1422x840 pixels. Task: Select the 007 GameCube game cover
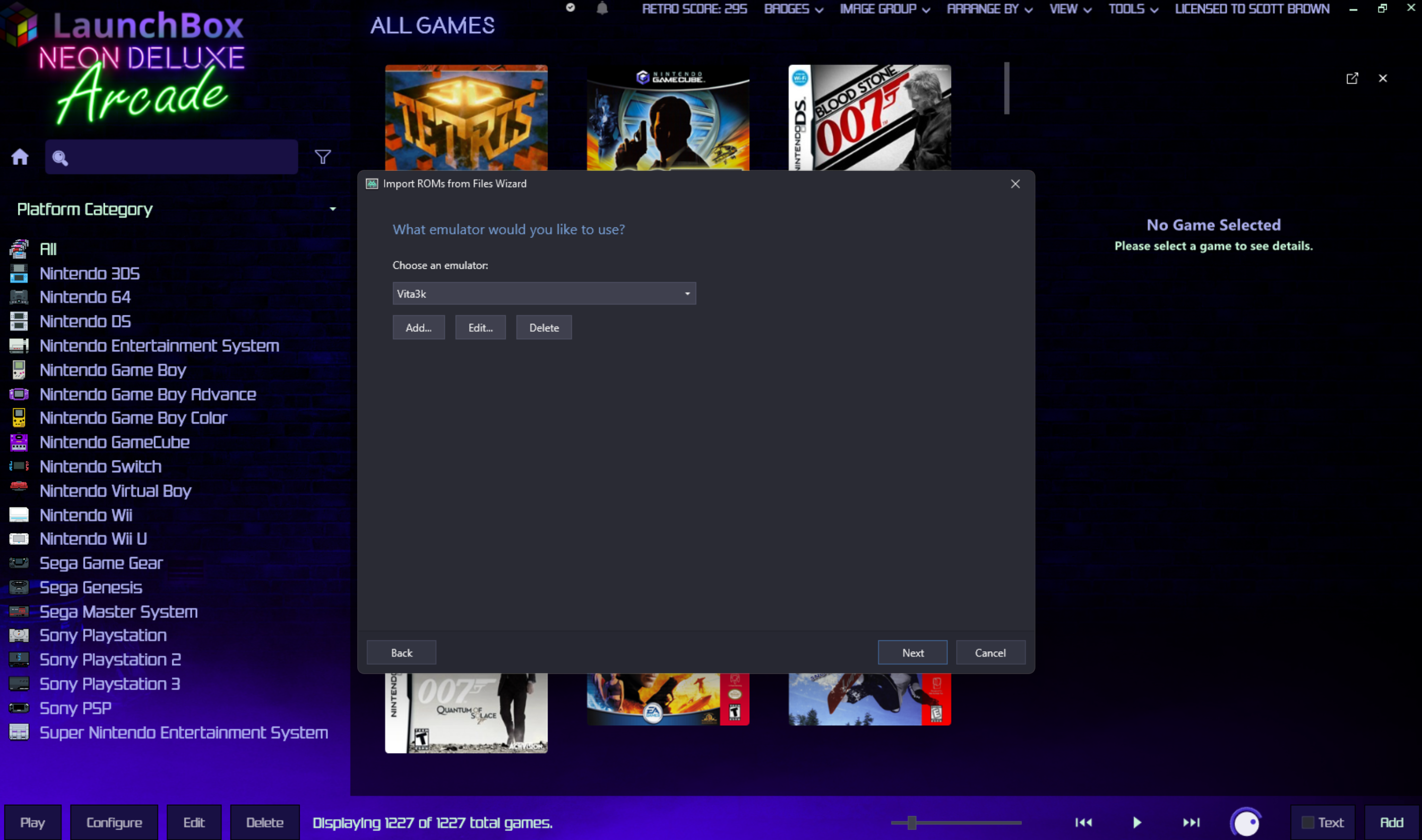pos(668,117)
